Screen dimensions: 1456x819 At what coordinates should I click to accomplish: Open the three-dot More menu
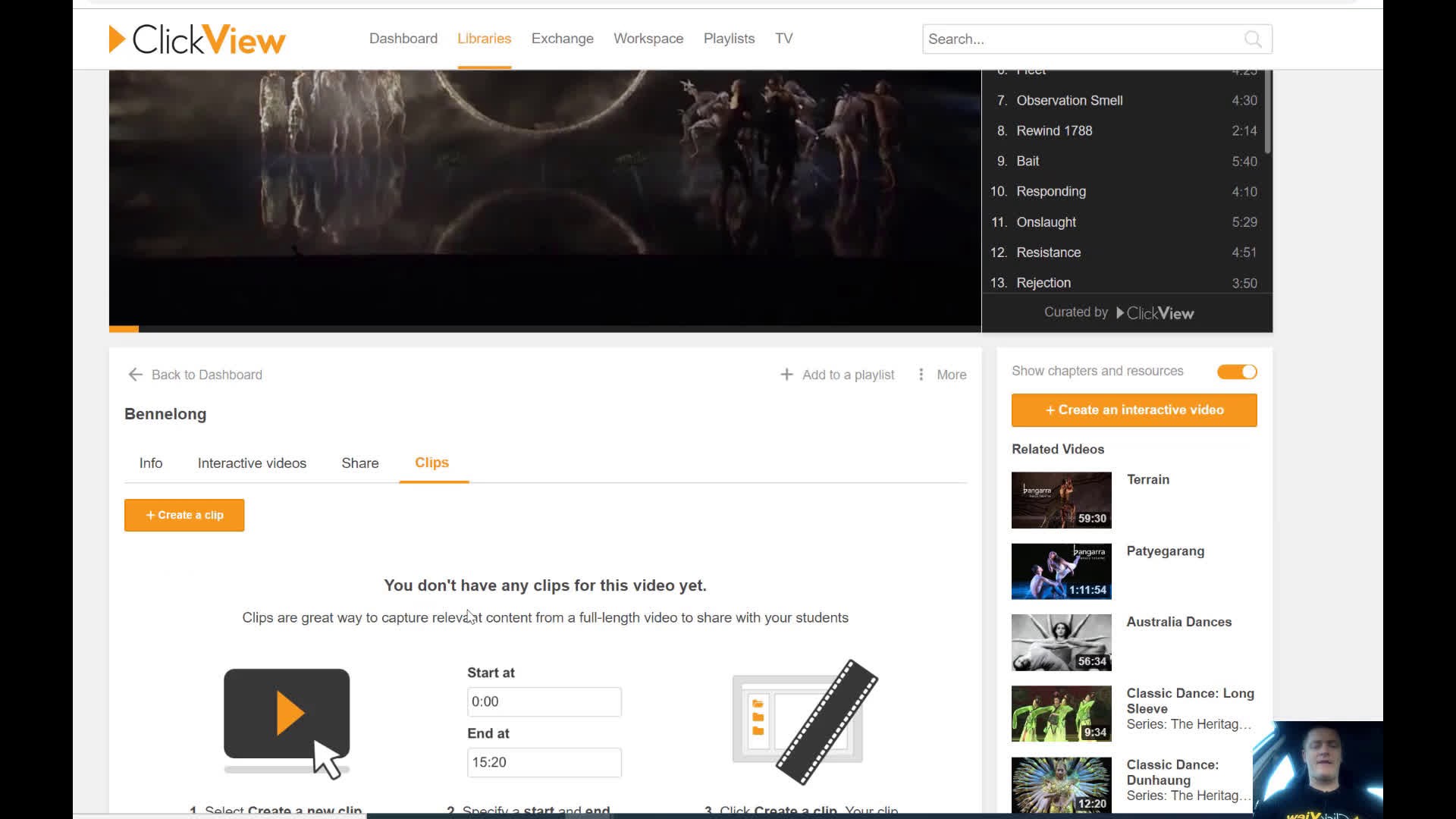click(x=943, y=375)
